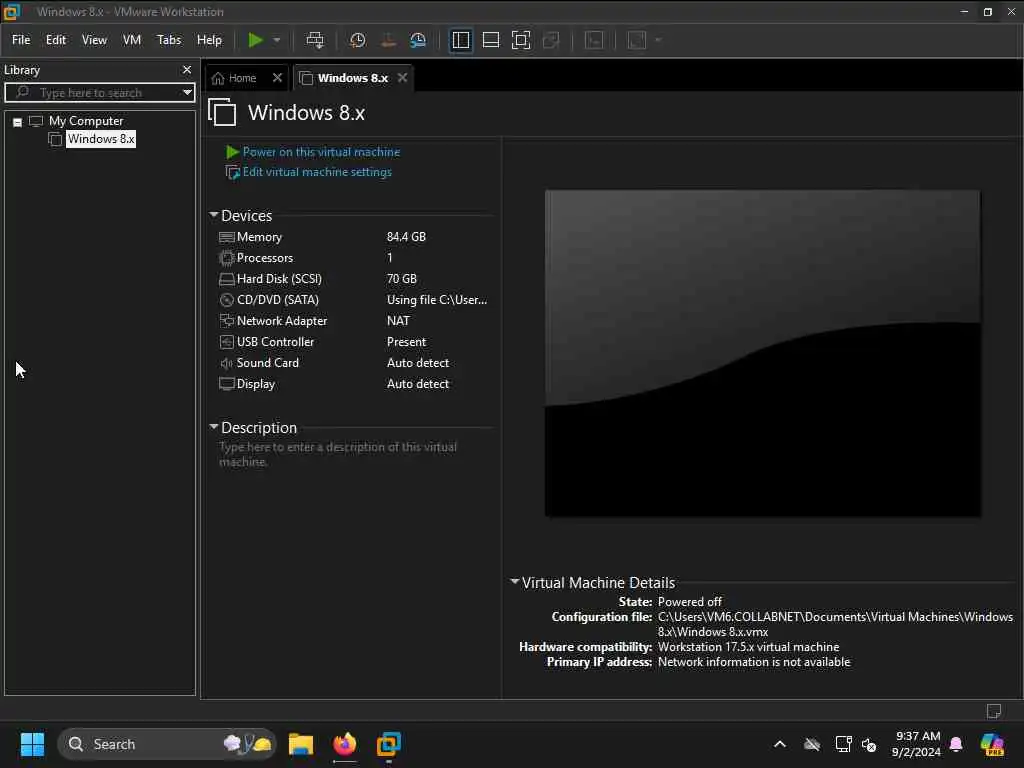The image size is (1024, 768).
Task: Collapse the Description section
Action: click(x=214, y=426)
